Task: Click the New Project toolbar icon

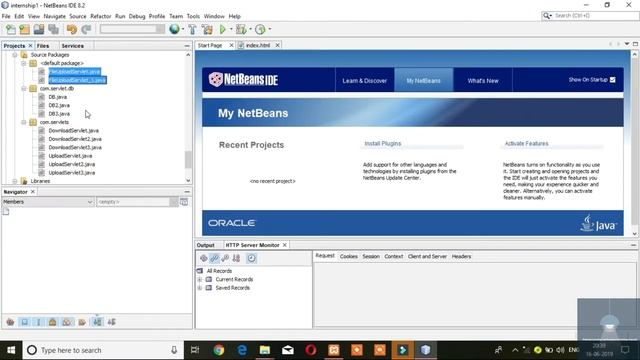Action: click(x=24, y=29)
